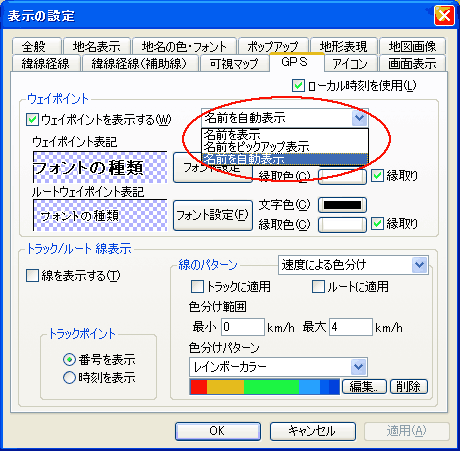This screenshot has height=451, width=460.
Task: Select 番号を表示 radio button
Action: pyautogui.click(x=69, y=359)
